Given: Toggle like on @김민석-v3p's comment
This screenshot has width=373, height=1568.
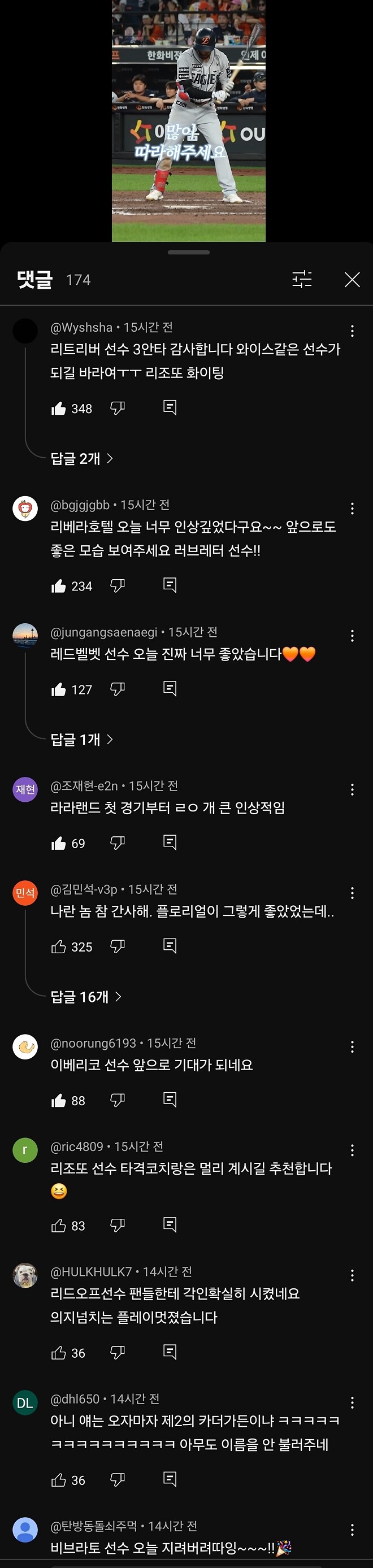Looking at the screenshot, I should (60, 946).
